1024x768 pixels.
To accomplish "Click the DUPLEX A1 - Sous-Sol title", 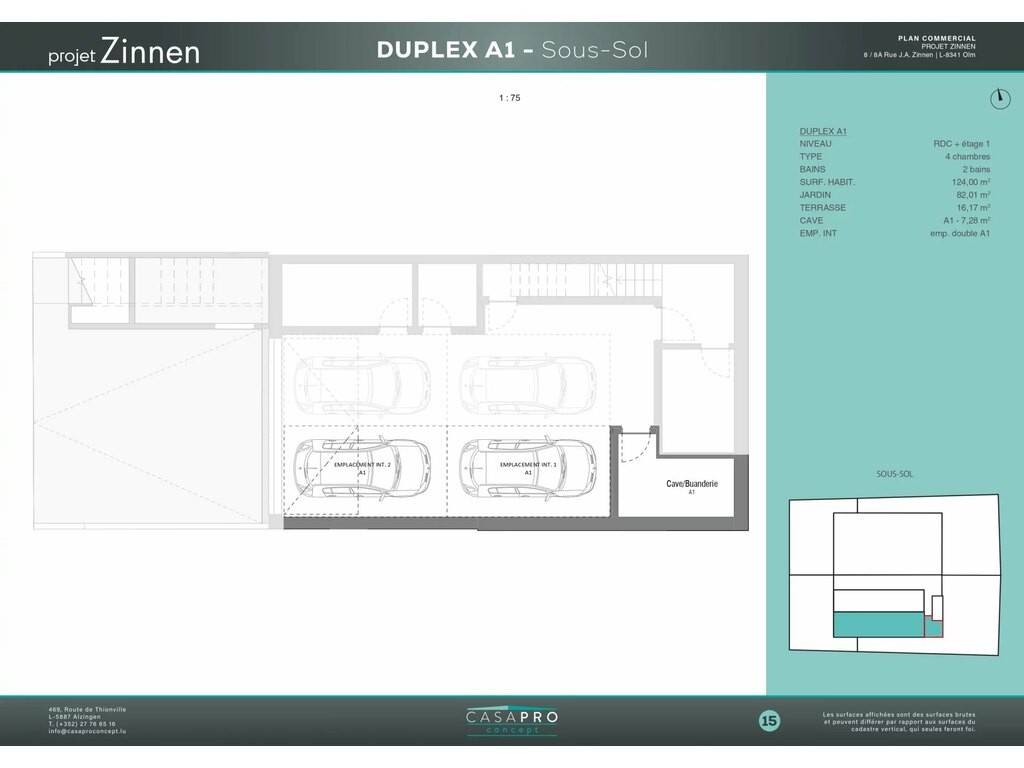I will (512, 50).
